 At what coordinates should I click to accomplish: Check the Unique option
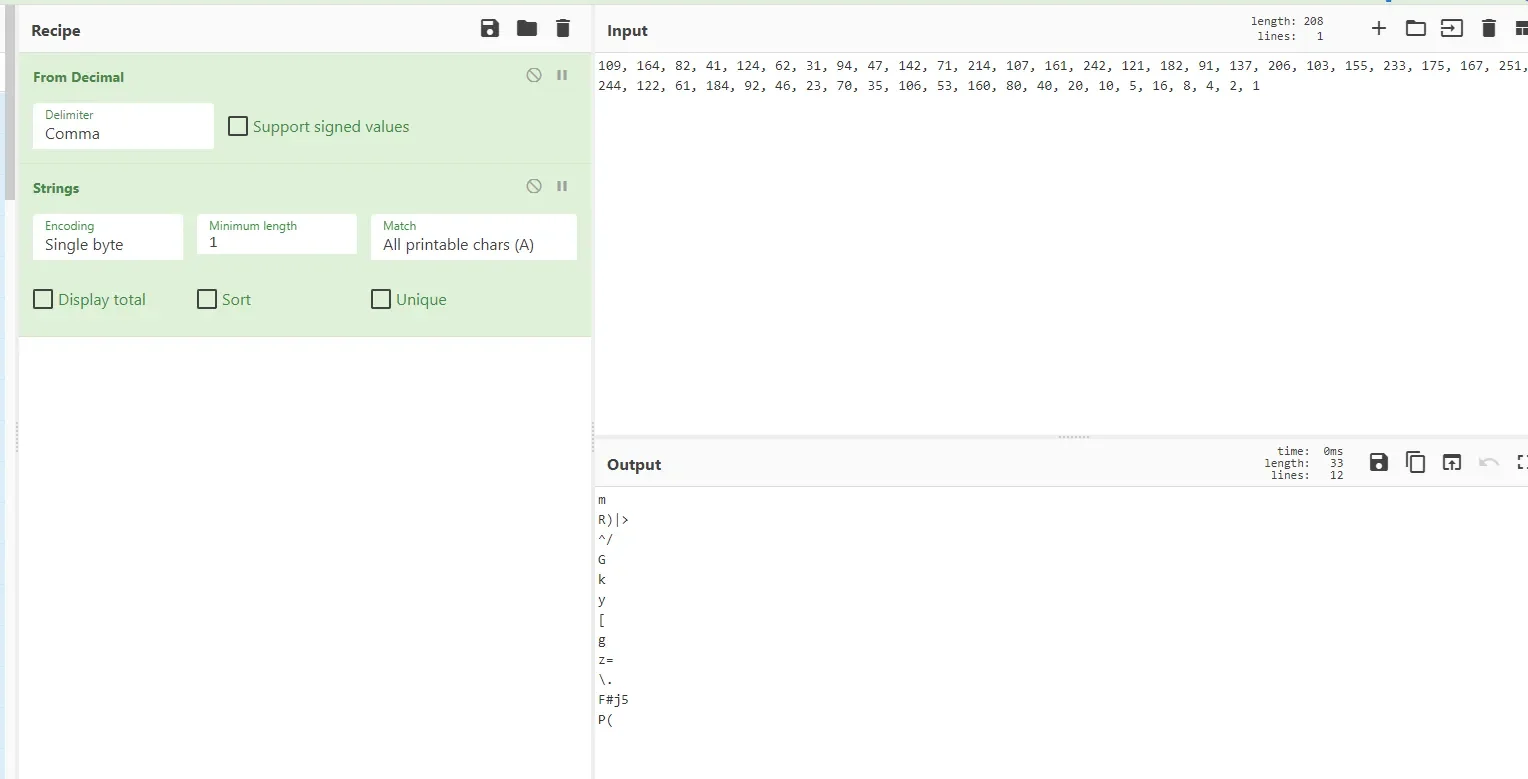pyautogui.click(x=381, y=300)
